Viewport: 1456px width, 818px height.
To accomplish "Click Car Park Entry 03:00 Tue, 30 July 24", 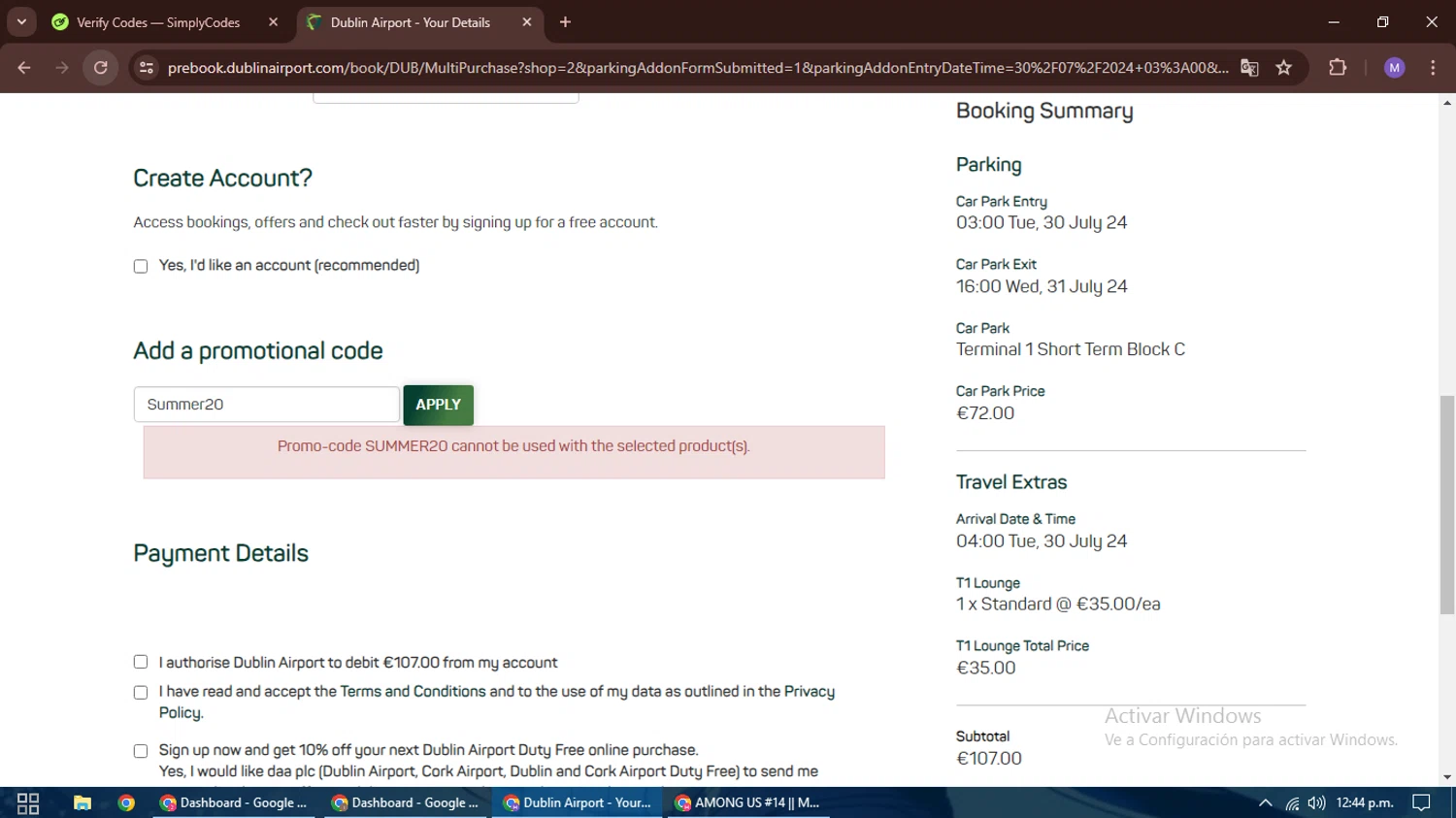I will click(1042, 222).
